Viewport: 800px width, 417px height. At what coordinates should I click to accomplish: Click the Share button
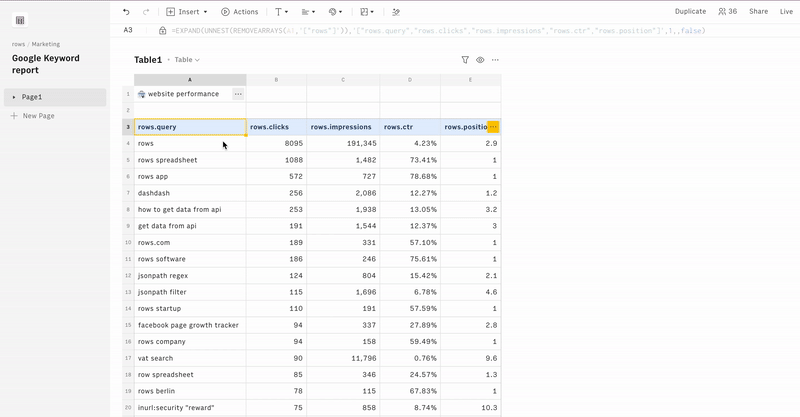coord(758,12)
